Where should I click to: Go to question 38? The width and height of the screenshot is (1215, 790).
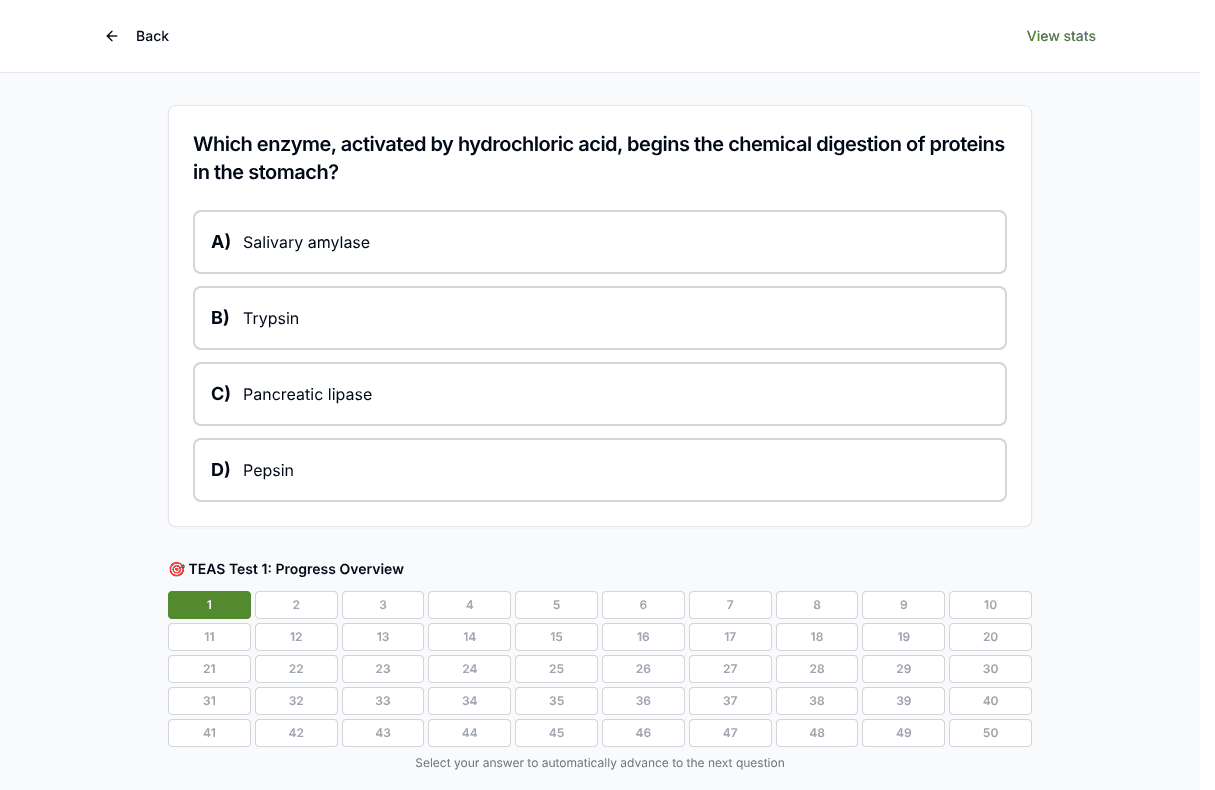pyautogui.click(x=817, y=701)
